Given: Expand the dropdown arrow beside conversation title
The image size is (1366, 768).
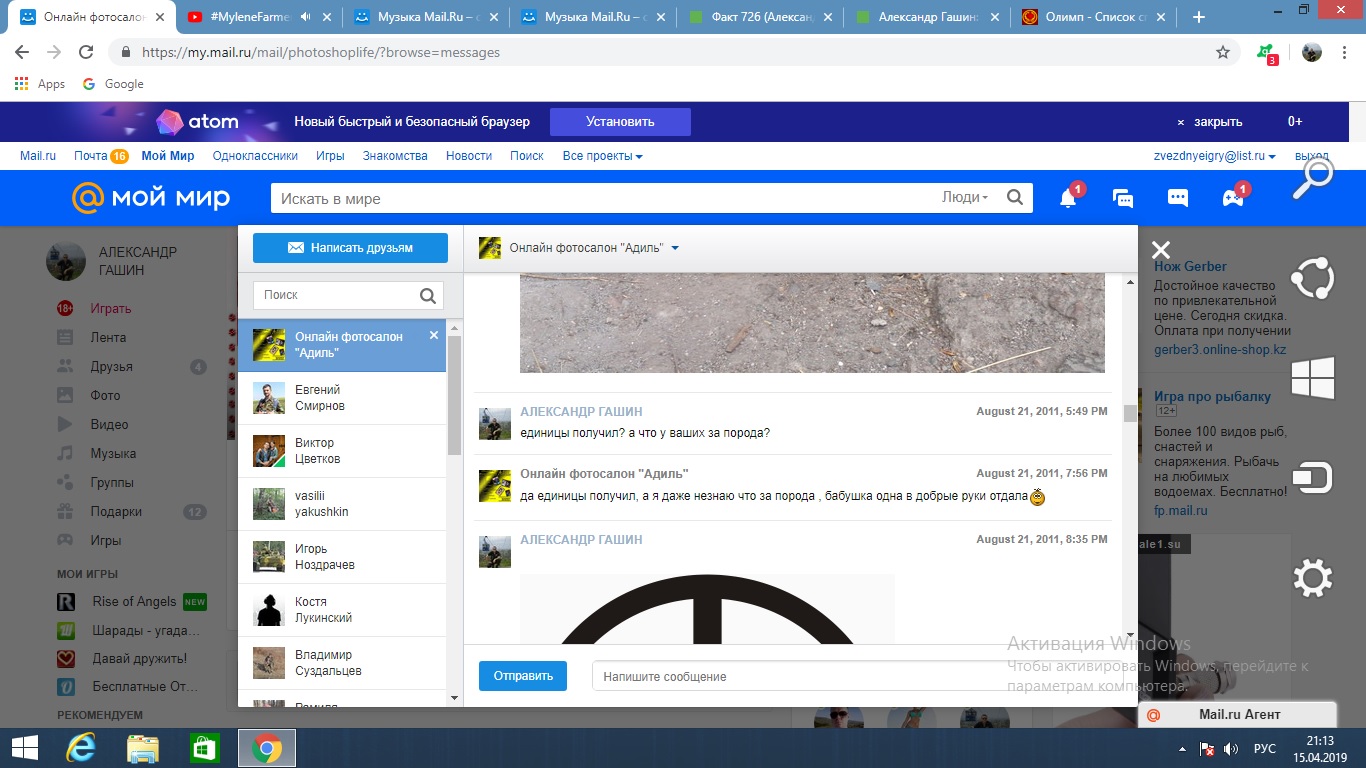Looking at the screenshot, I should click(x=675, y=248).
